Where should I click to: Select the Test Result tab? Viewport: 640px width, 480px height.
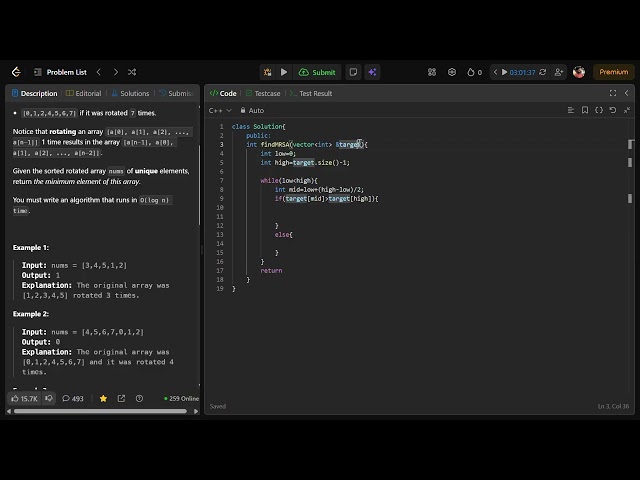311,93
